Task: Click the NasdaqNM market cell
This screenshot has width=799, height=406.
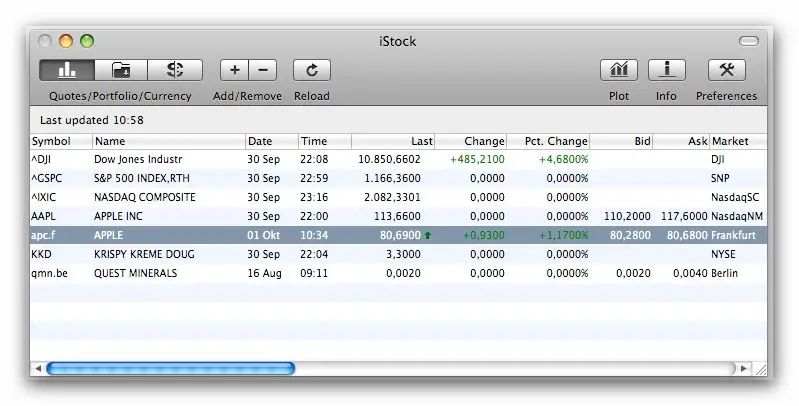Action: click(737, 216)
